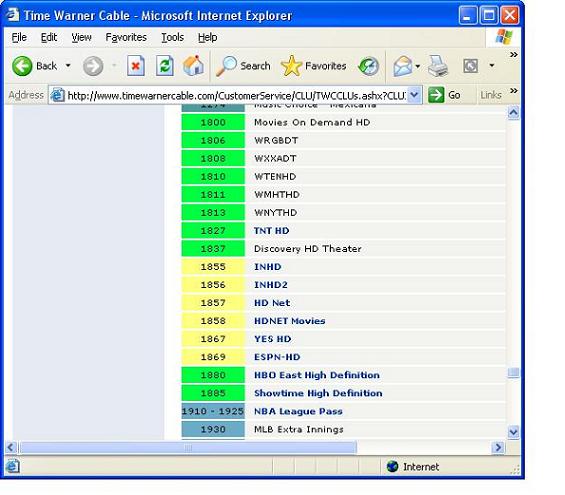The image size is (565, 495).
Task: Refresh the page with green arrows icon
Action: point(165,66)
